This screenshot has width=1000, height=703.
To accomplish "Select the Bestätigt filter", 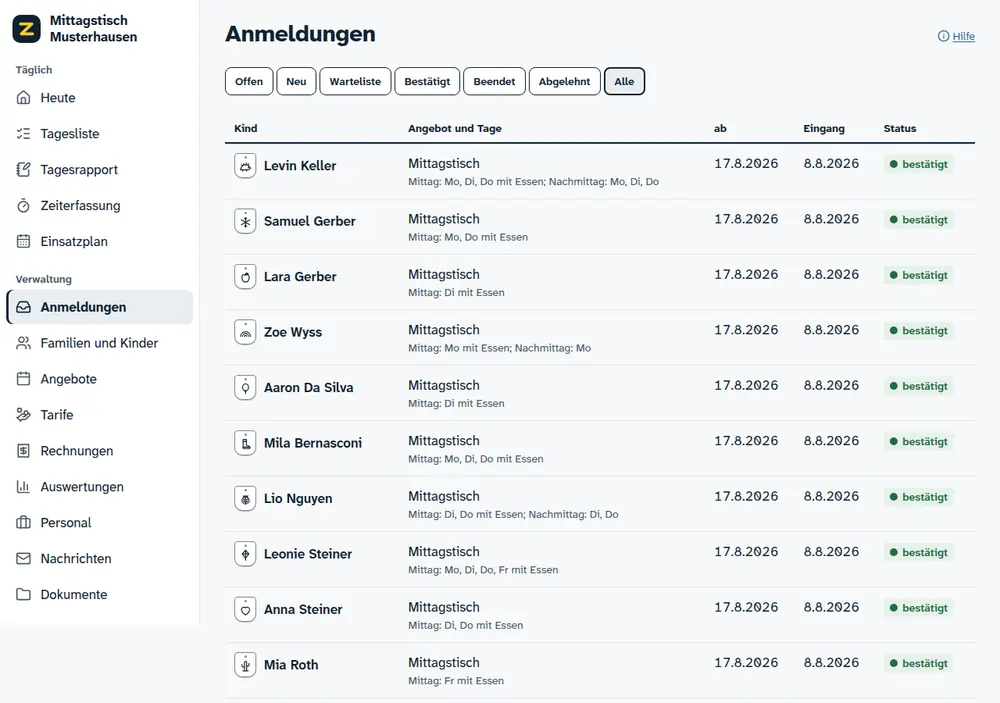I will (x=427, y=82).
